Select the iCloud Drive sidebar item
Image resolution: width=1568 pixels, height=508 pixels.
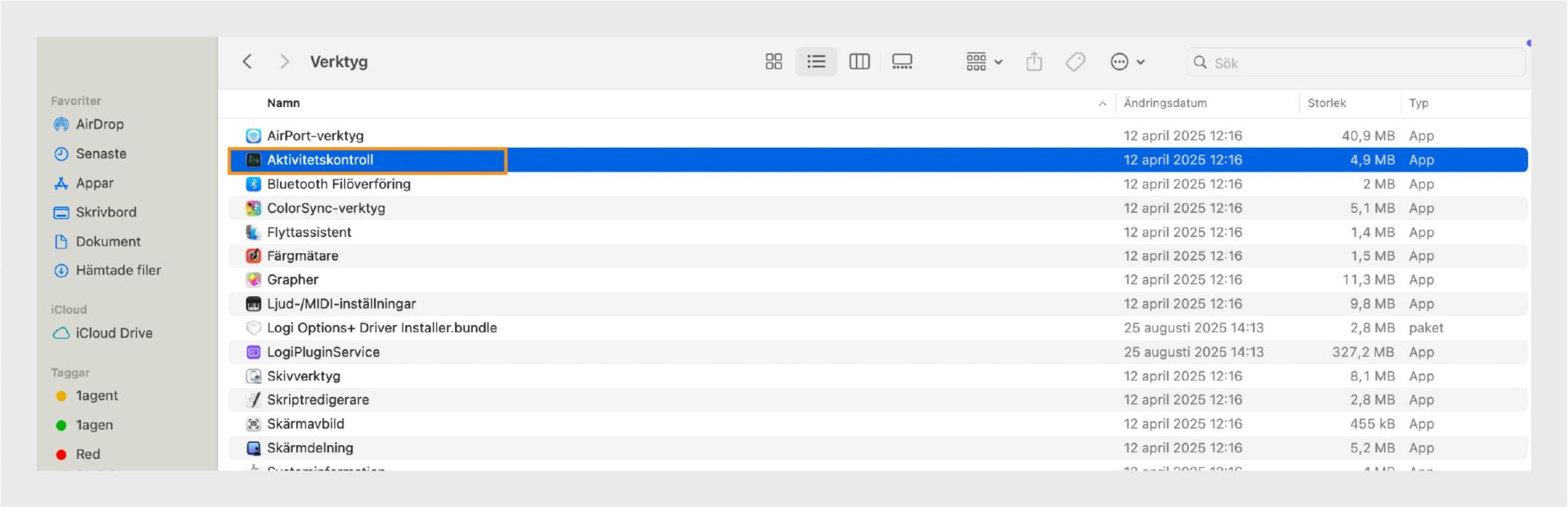pos(114,333)
